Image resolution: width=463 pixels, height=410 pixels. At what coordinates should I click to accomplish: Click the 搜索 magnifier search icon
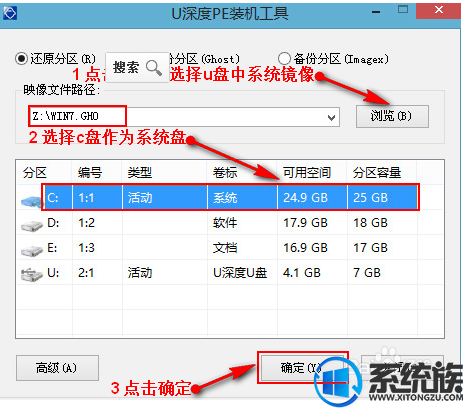tap(154, 68)
